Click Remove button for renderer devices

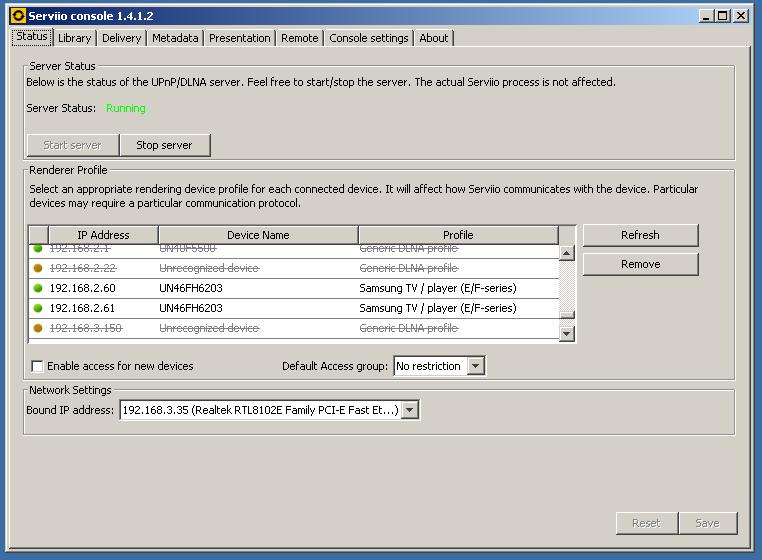click(640, 264)
